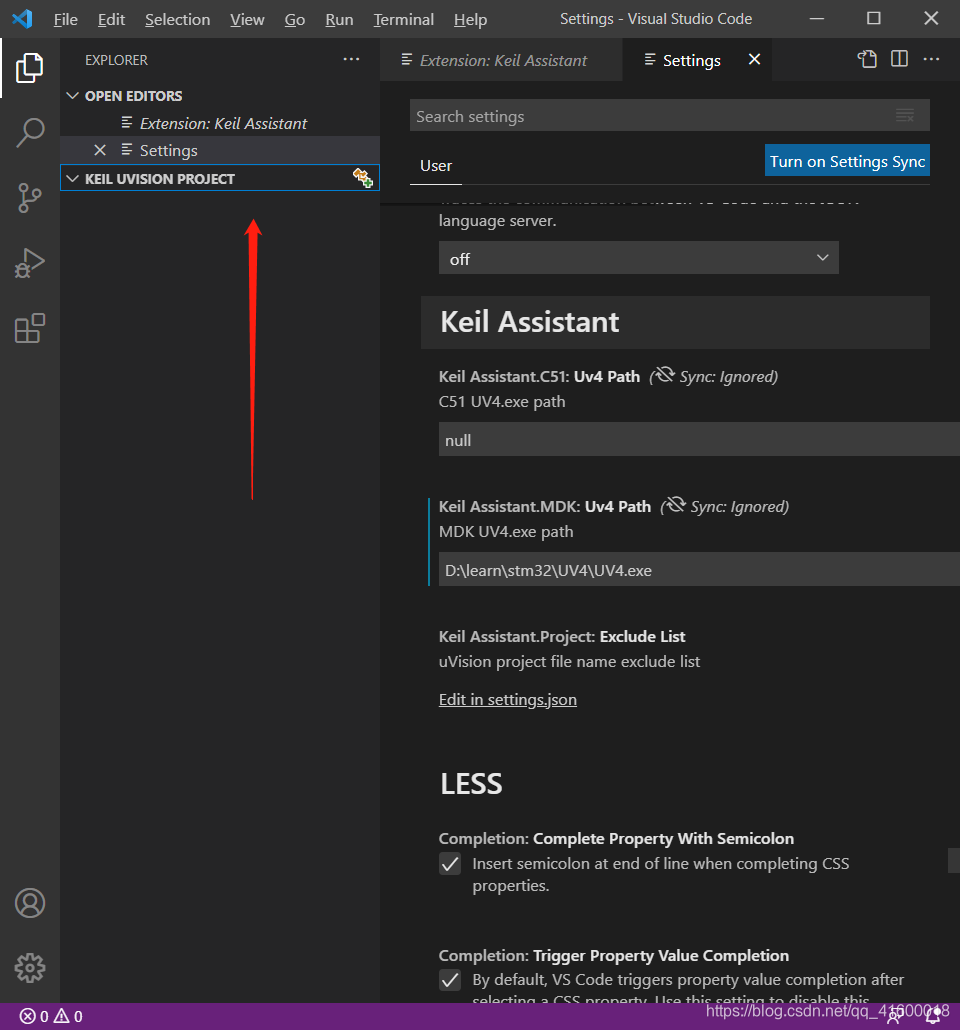Image resolution: width=960 pixels, height=1030 pixels.
Task: Open the Edit menu
Action: [111, 20]
